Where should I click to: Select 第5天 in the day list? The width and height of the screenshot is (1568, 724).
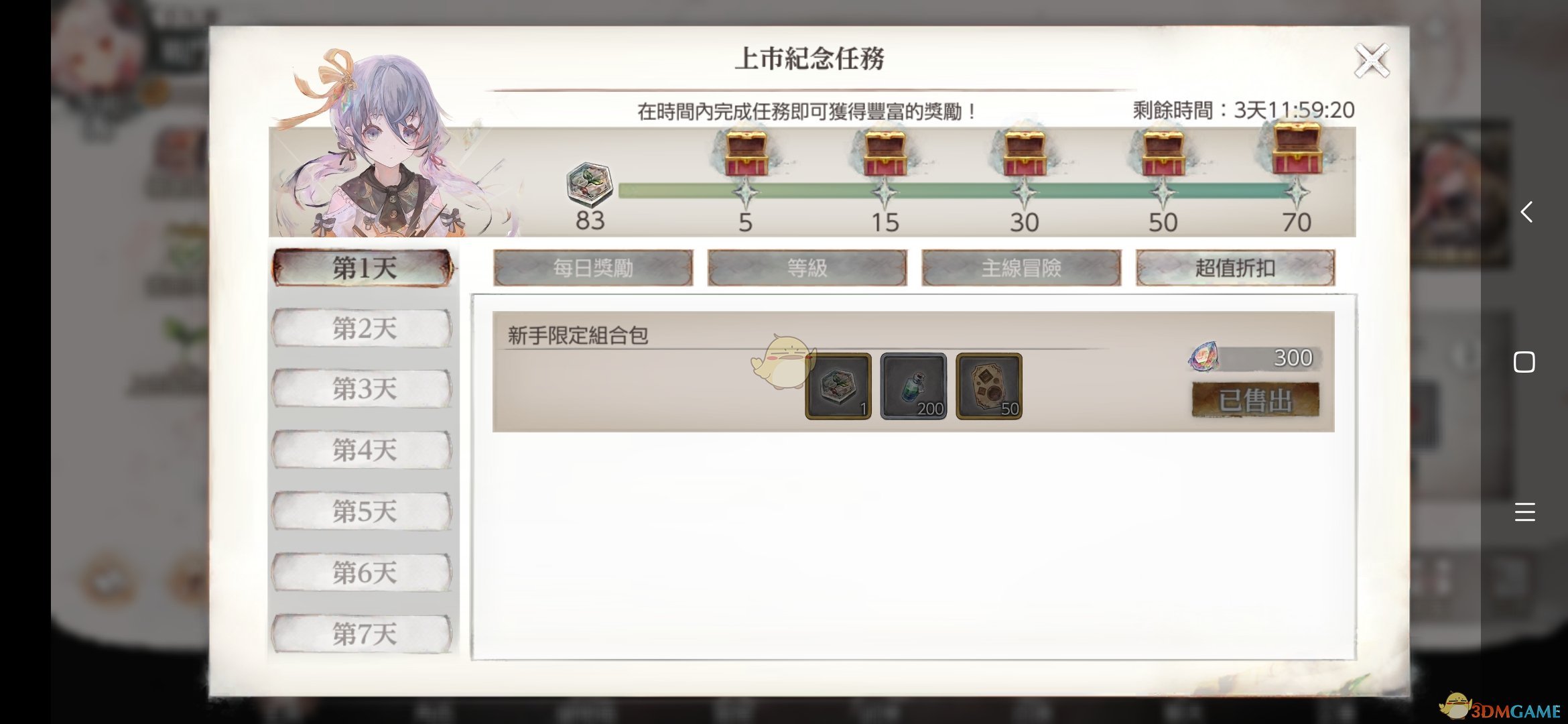click(363, 511)
